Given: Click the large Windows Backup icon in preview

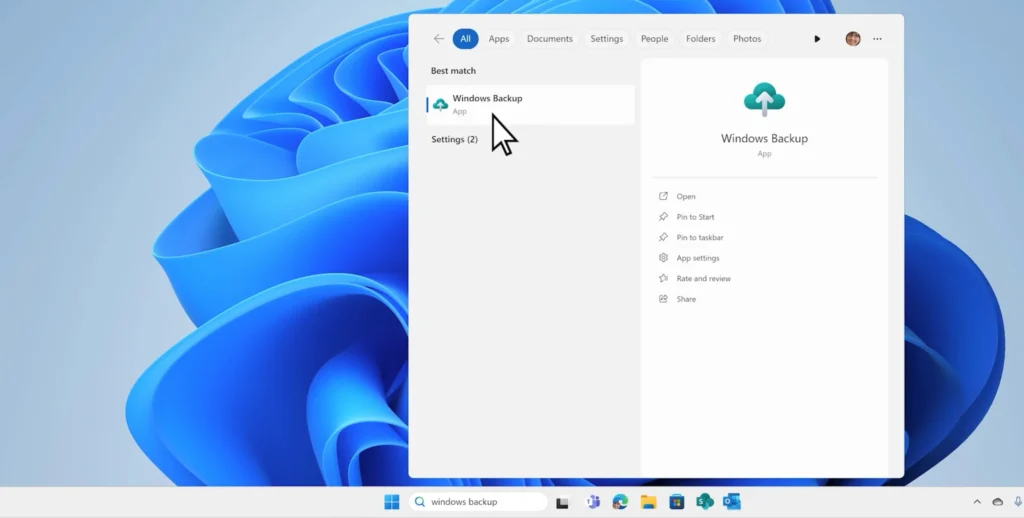Looking at the screenshot, I should pyautogui.click(x=764, y=100).
